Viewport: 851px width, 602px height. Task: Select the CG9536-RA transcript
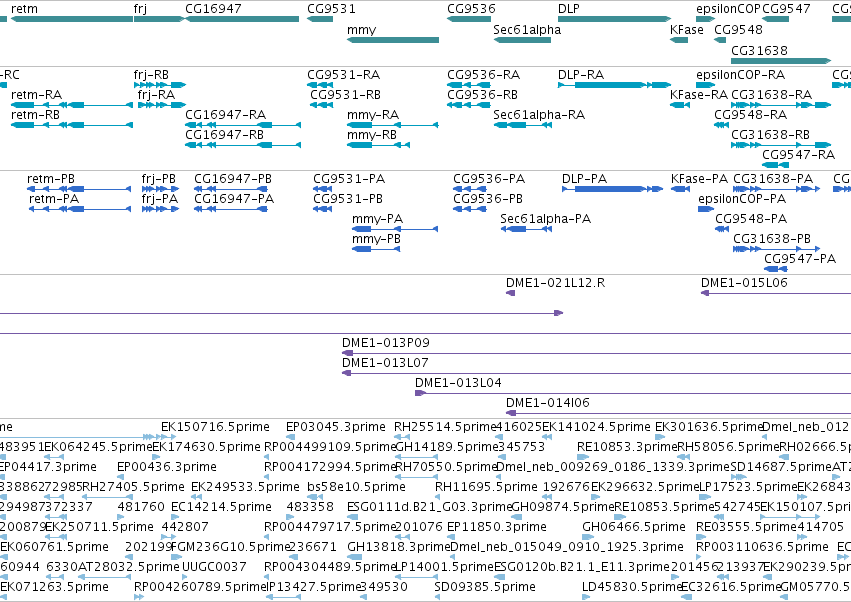click(x=469, y=85)
